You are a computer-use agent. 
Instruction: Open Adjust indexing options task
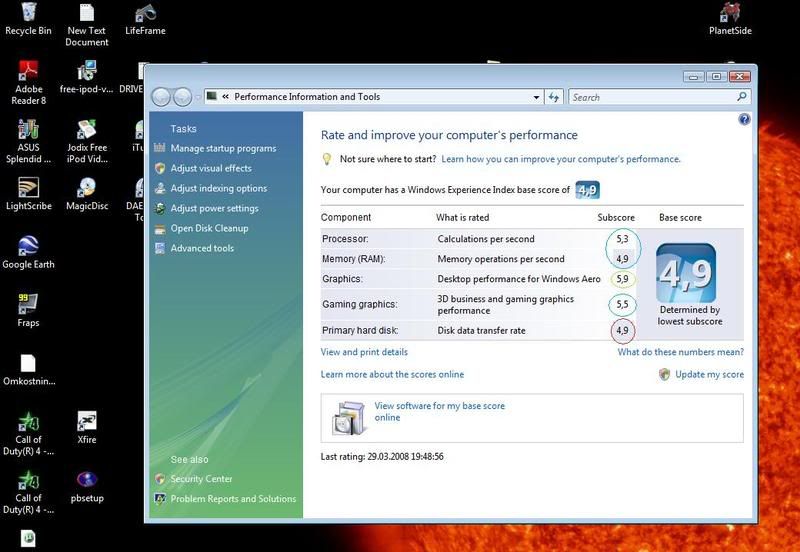218,188
